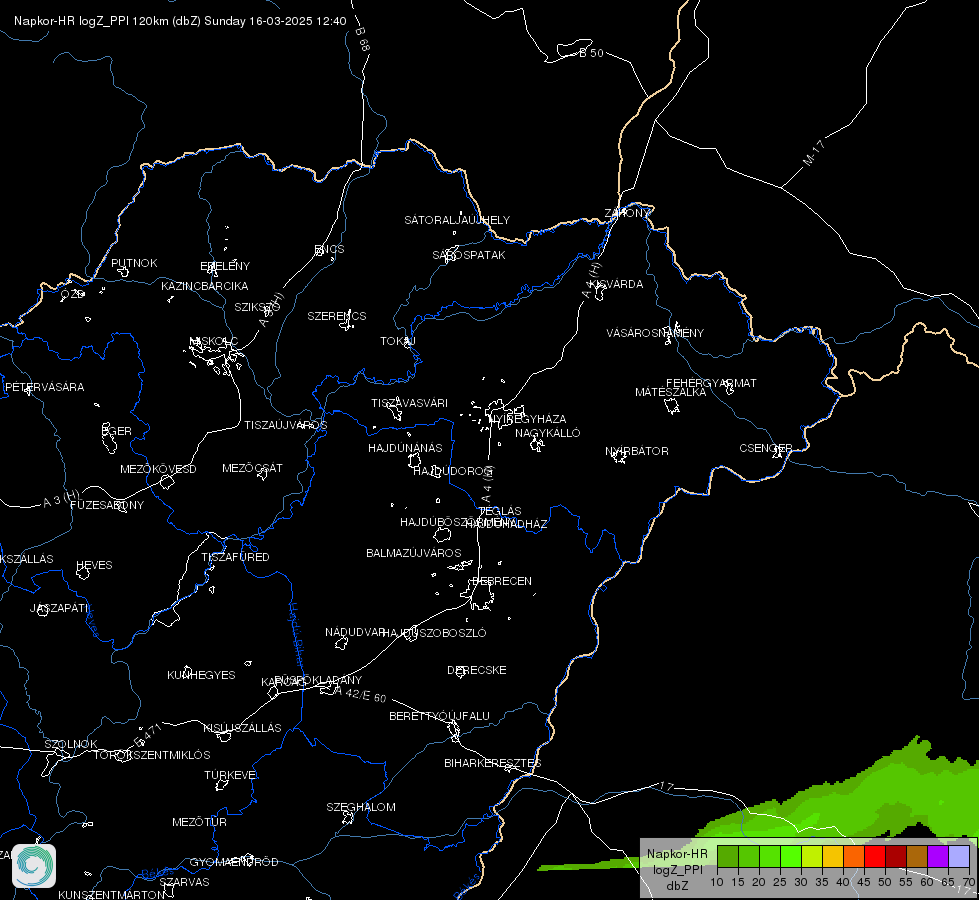Select the MÁTÉSZALKA town label
The width and height of the screenshot is (979, 900).
[671, 392]
